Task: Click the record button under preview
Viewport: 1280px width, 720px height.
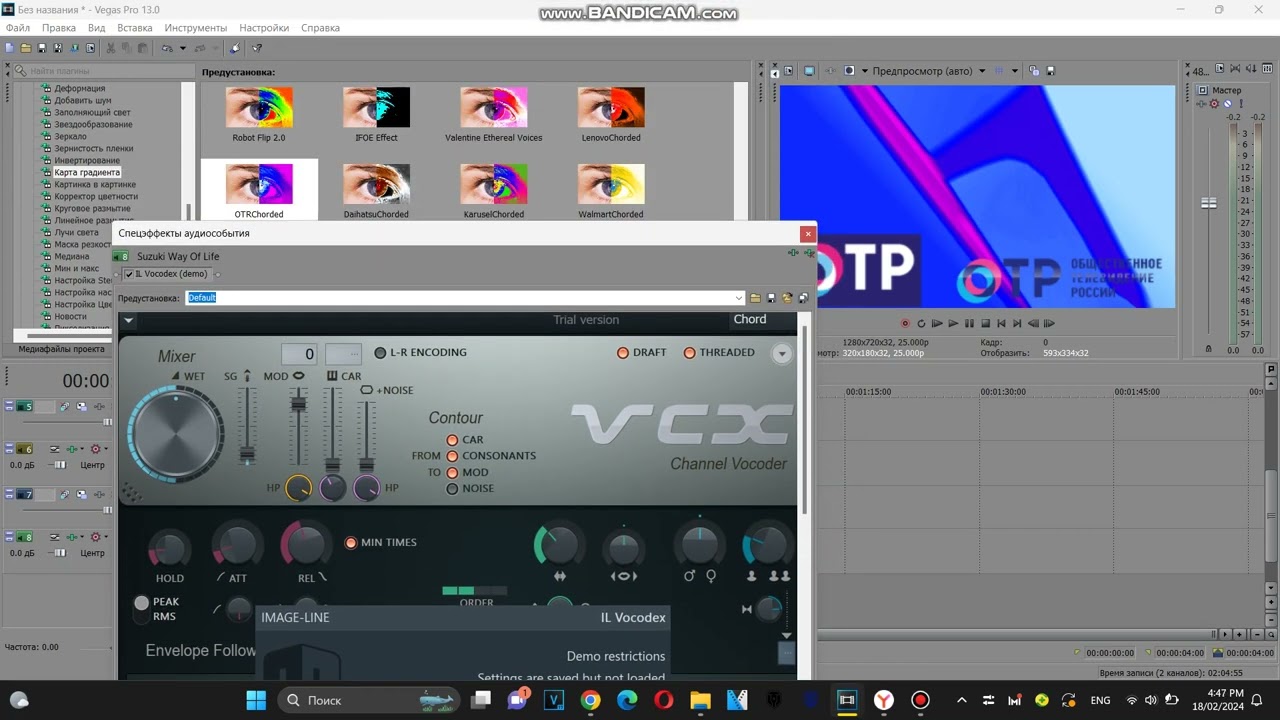Action: 905,323
